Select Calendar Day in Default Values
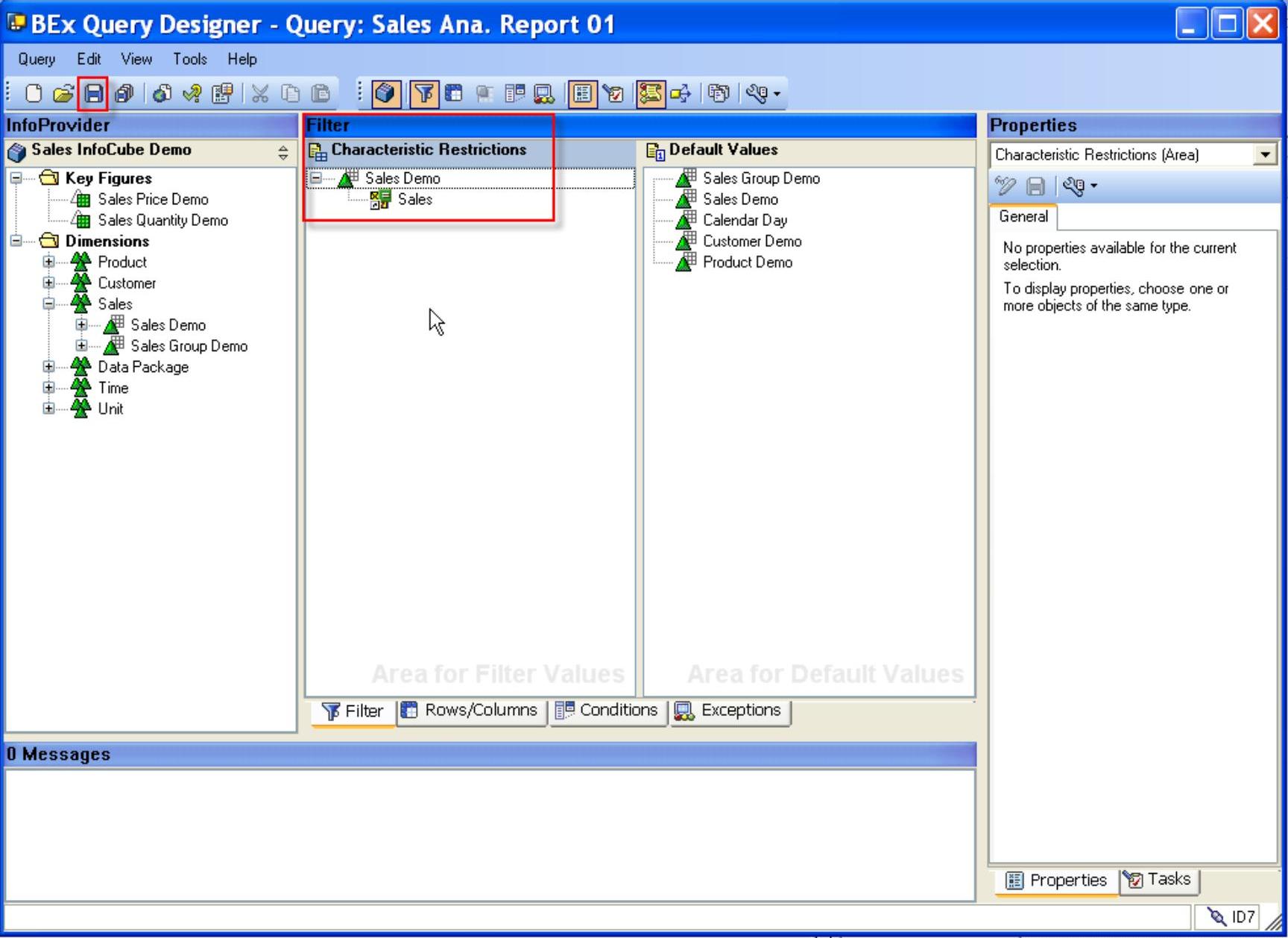Viewport: 1288px width, 938px height. (745, 220)
